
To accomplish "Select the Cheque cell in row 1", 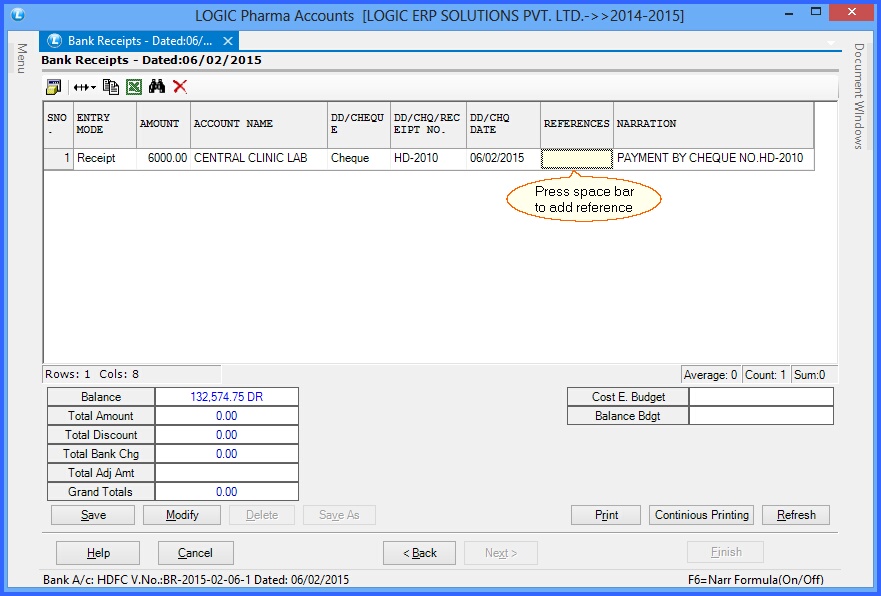I will tap(359, 158).
